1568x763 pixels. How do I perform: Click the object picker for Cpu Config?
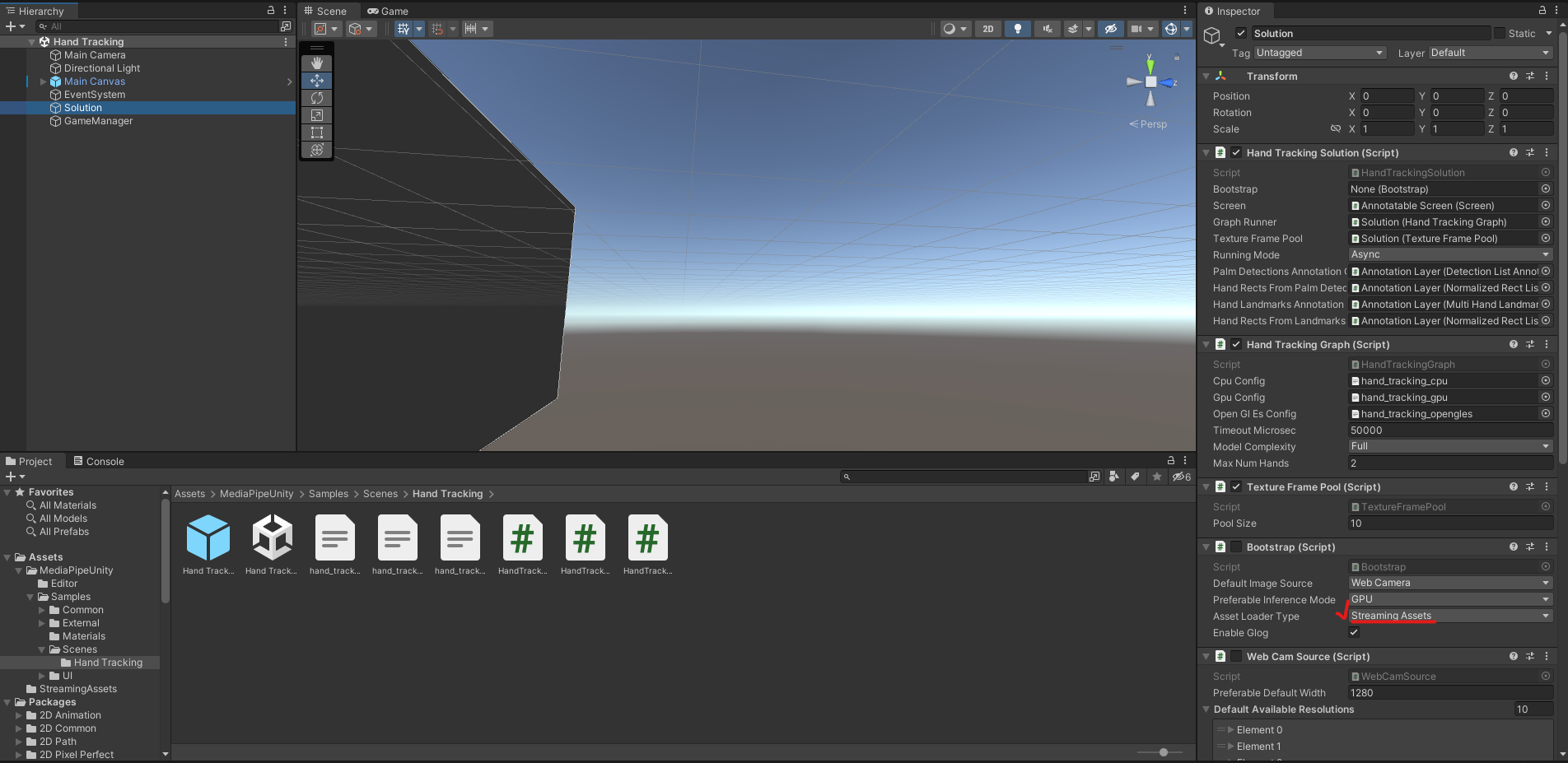point(1546,380)
